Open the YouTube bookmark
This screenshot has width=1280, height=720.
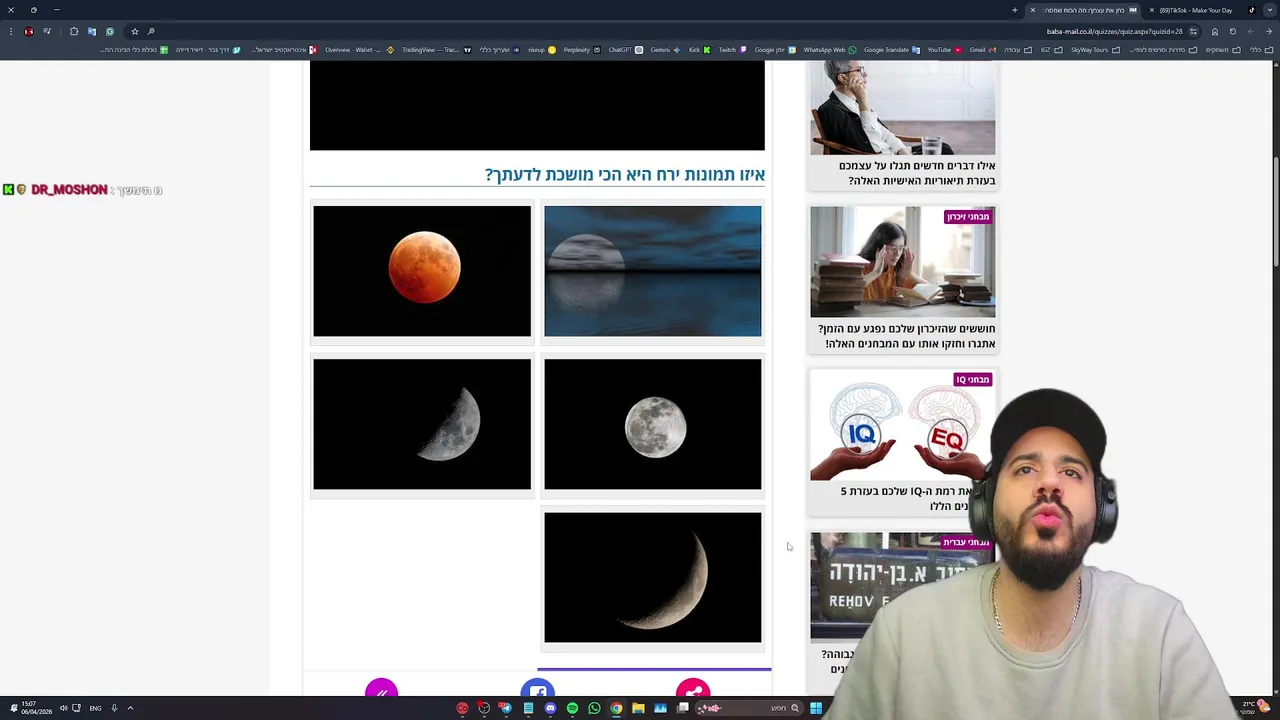[944, 50]
